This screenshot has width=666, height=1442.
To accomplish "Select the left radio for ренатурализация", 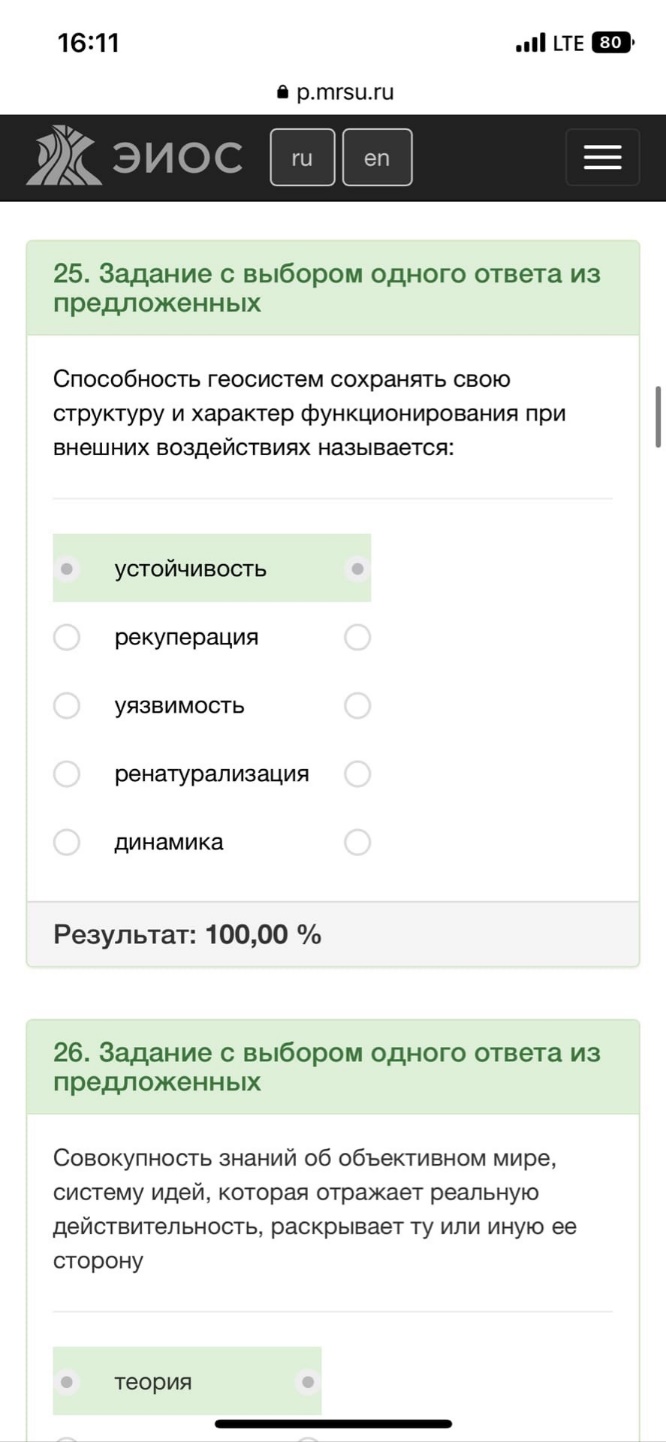I will pos(67,774).
